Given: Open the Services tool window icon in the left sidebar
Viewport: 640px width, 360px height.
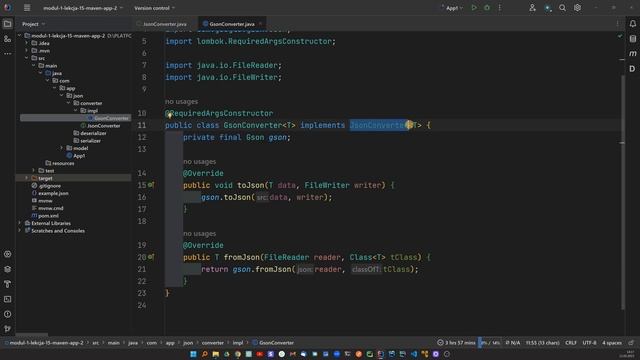Looking at the screenshot, I should 7,254.
